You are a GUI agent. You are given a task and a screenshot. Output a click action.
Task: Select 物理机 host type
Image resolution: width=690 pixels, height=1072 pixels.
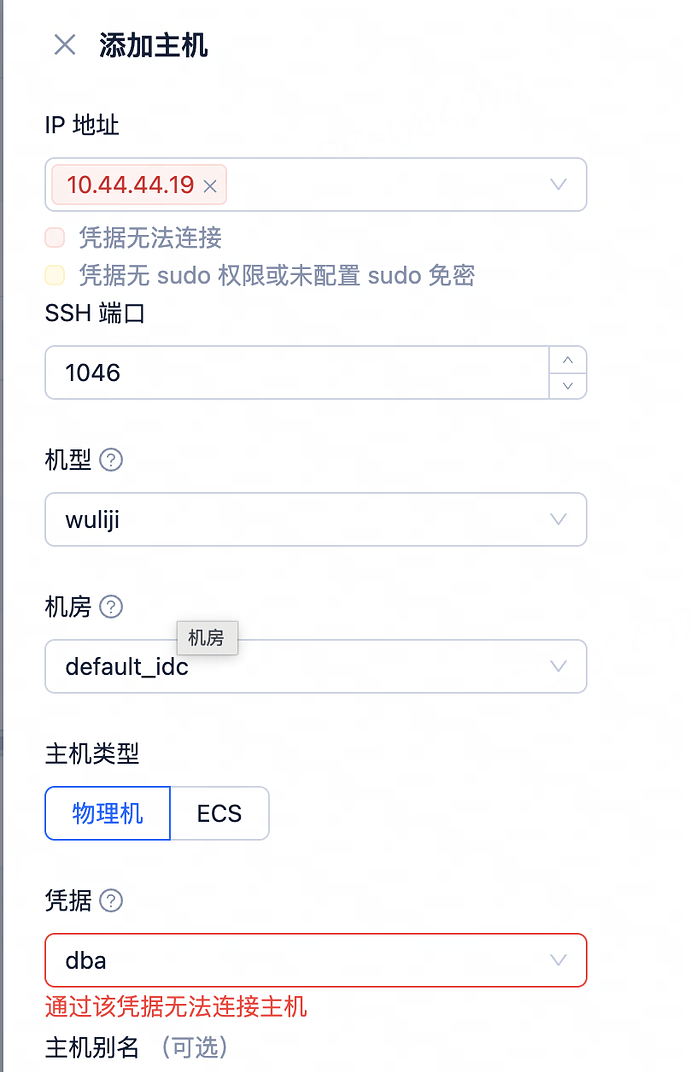[x=108, y=813]
